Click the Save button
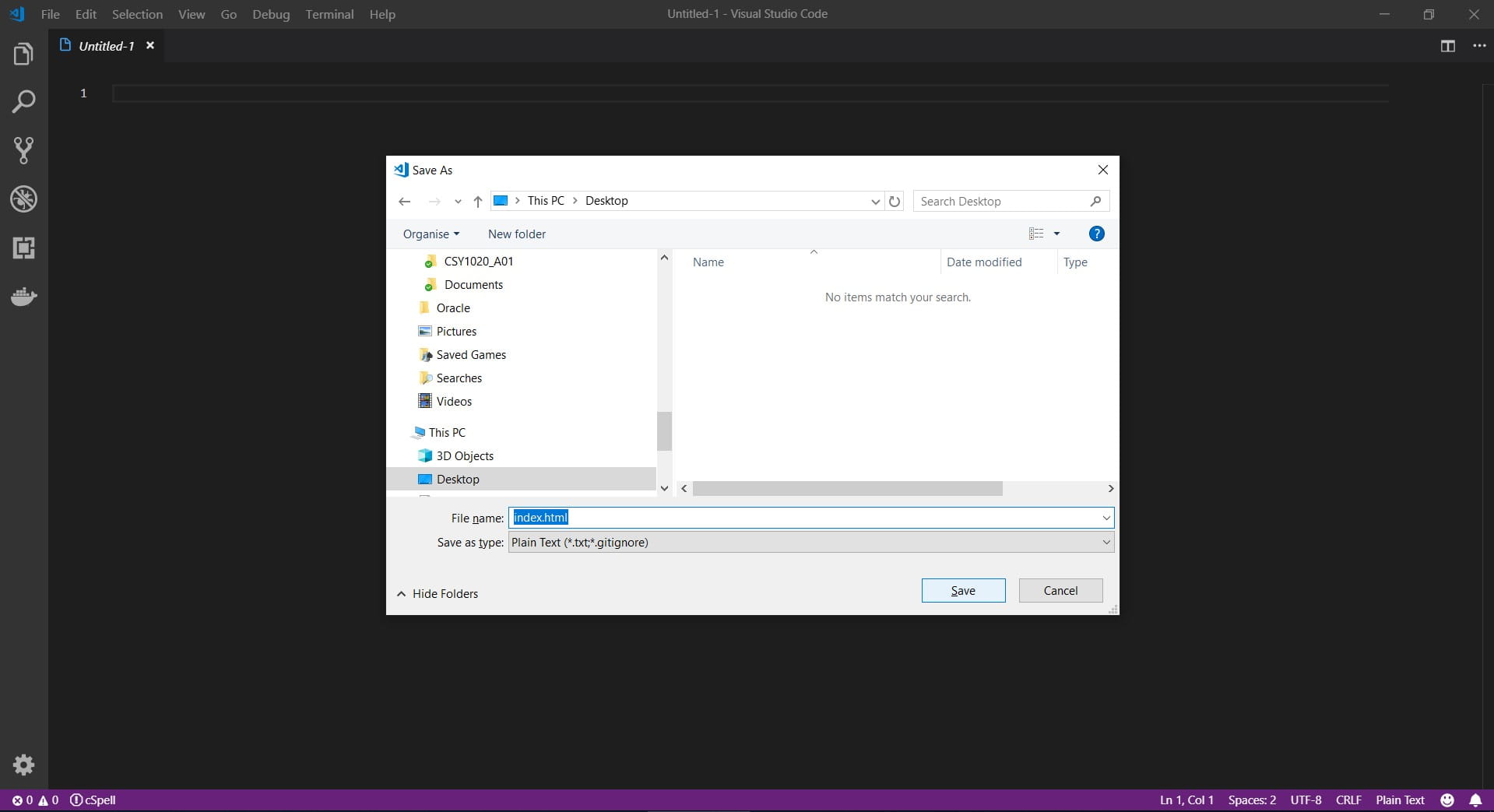Image resolution: width=1494 pixels, height=812 pixels. point(963,590)
